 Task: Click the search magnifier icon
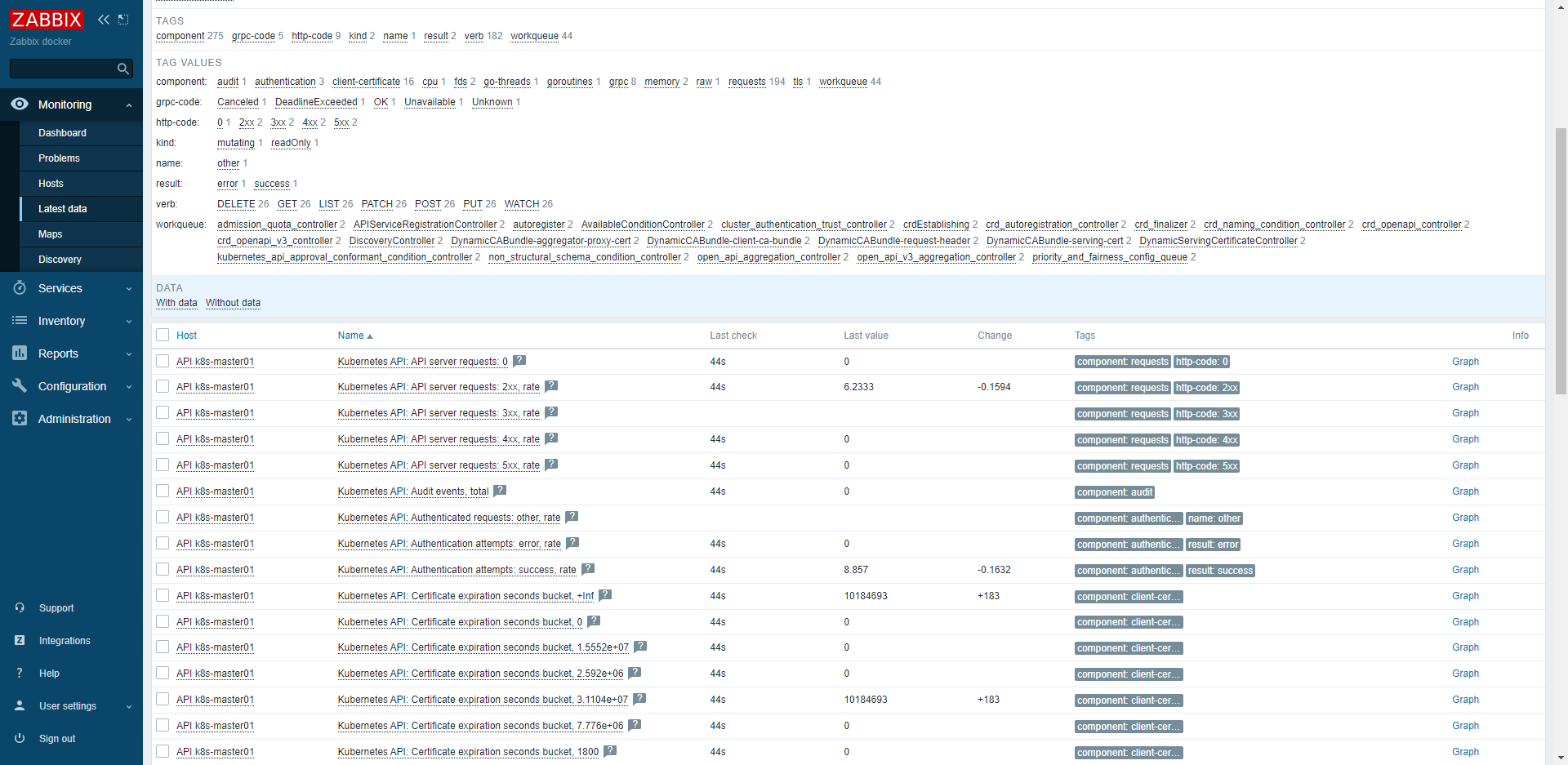tap(123, 69)
